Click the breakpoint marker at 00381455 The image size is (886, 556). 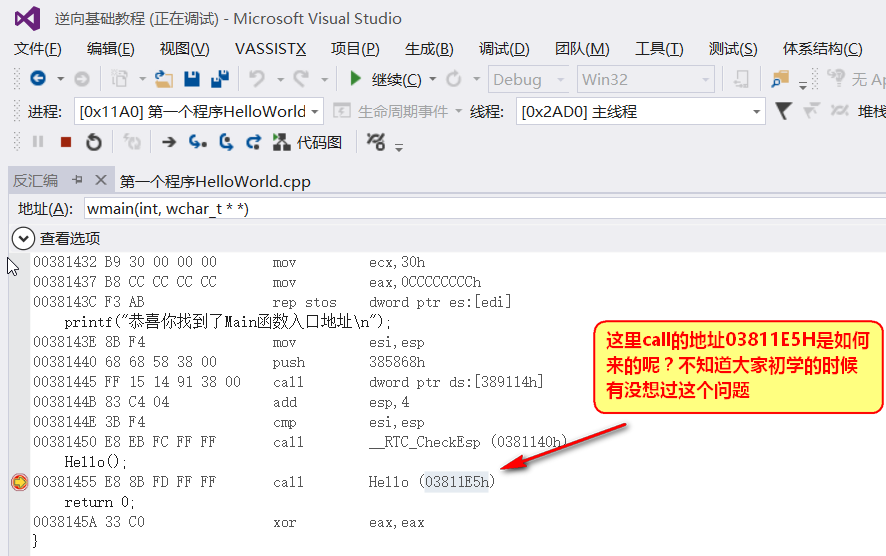(19, 482)
